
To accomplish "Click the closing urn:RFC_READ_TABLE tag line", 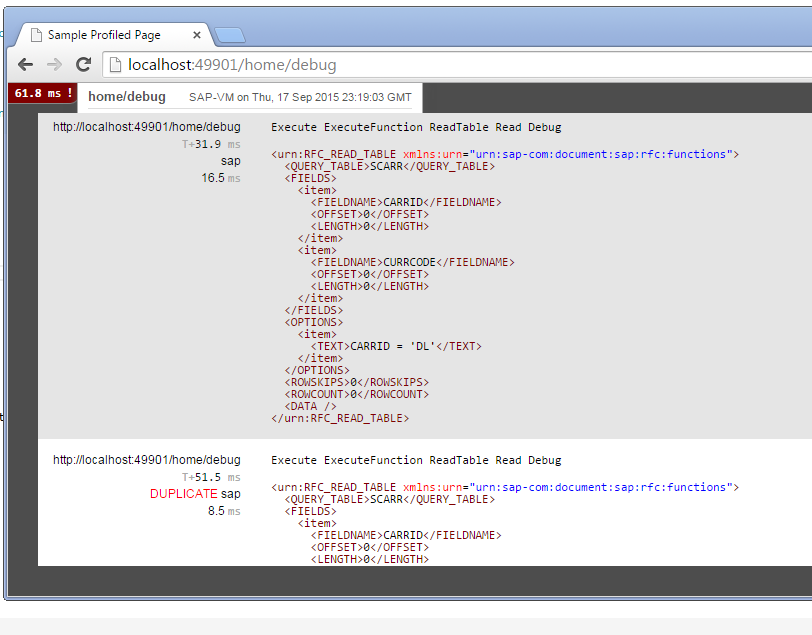I will tap(340, 418).
